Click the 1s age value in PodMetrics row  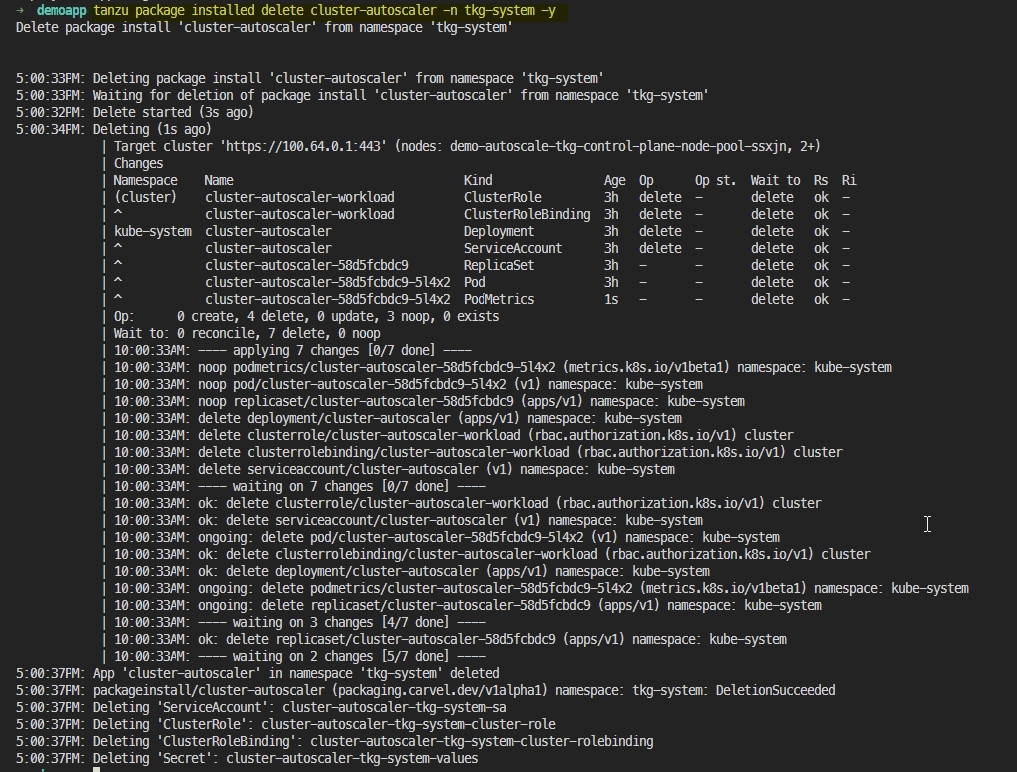[x=610, y=299]
